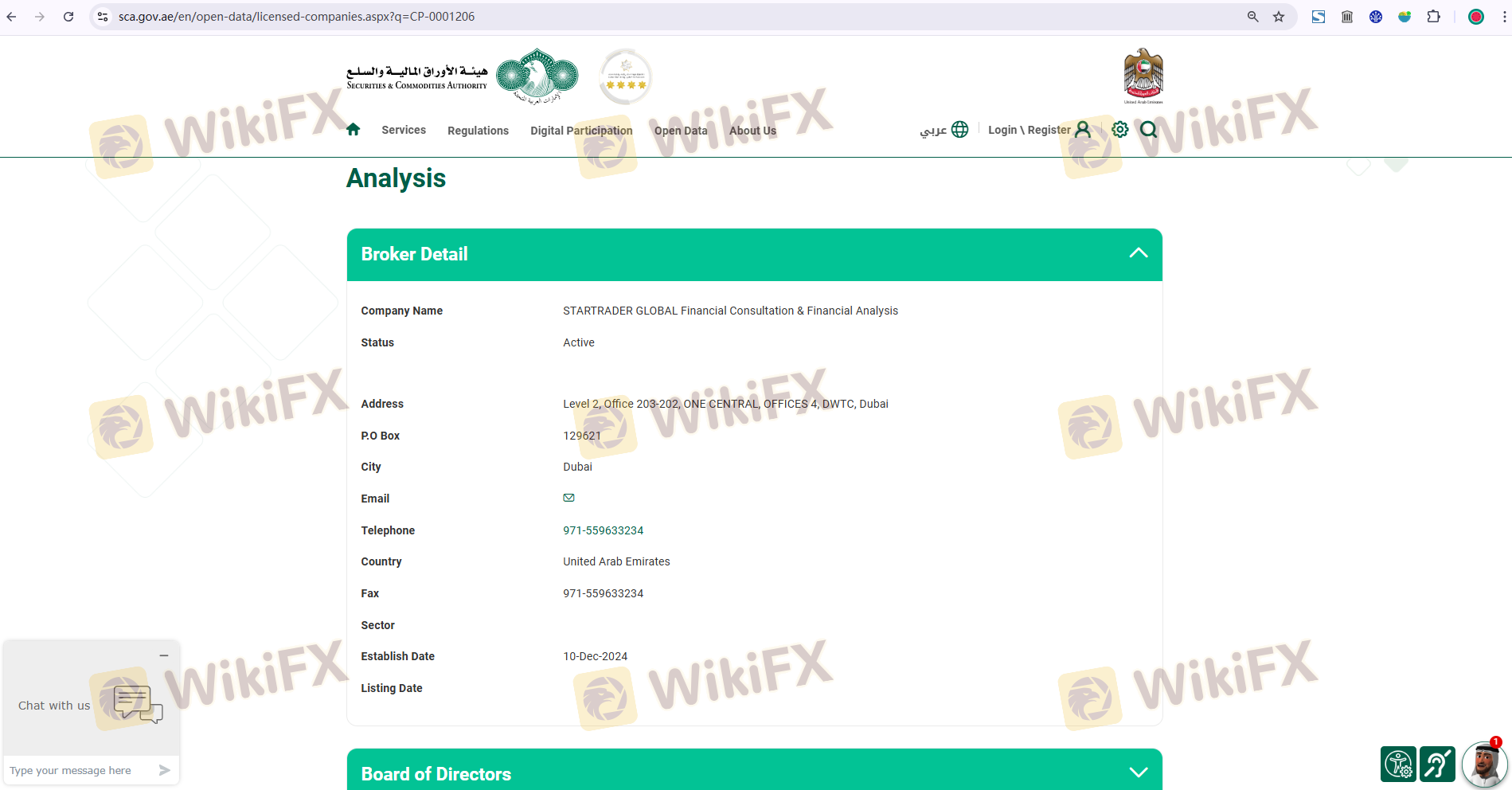1512x790 pixels.
Task: Minimize the Chat with us widget
Action: click(x=164, y=655)
